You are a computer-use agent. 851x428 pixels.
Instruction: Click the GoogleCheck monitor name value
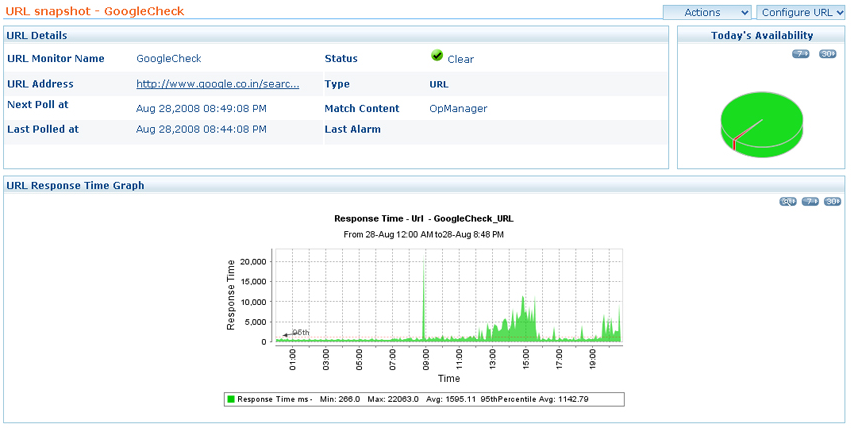pyautogui.click(x=169, y=59)
